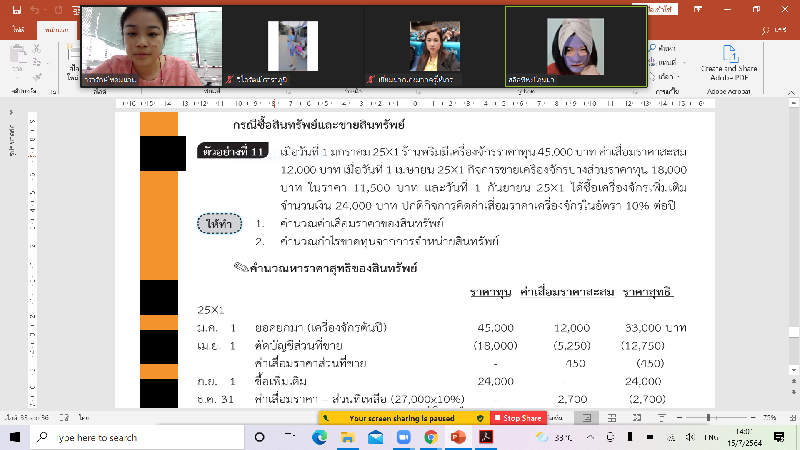Viewport: 800px width, 450px height.
Task: Open Microsoft Edge from the taskbar
Action: pos(319,437)
